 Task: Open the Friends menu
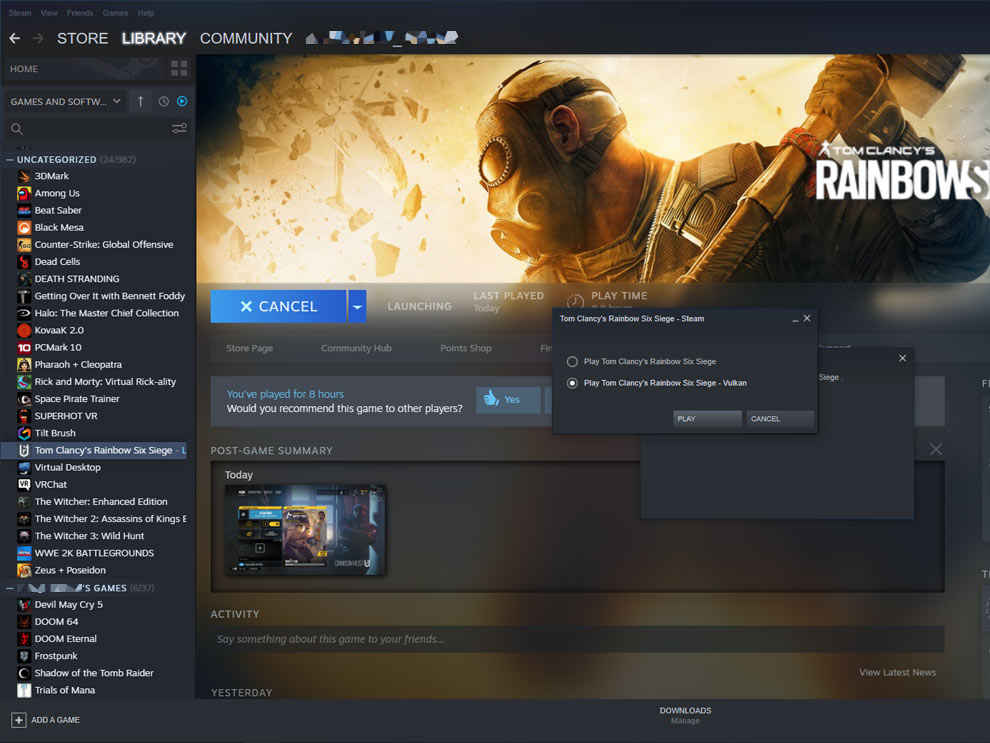(80, 13)
